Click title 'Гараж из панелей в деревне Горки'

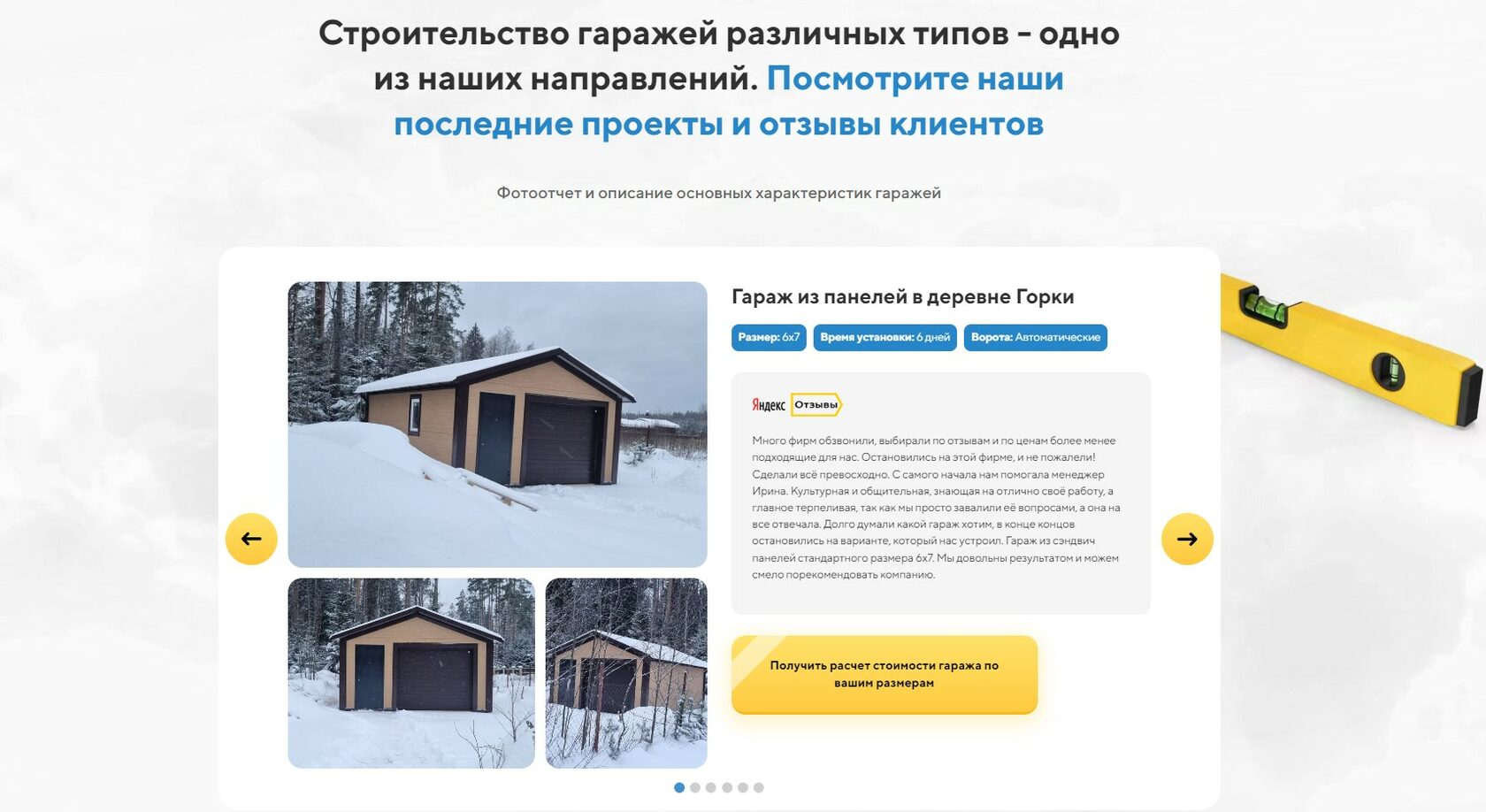[903, 296]
